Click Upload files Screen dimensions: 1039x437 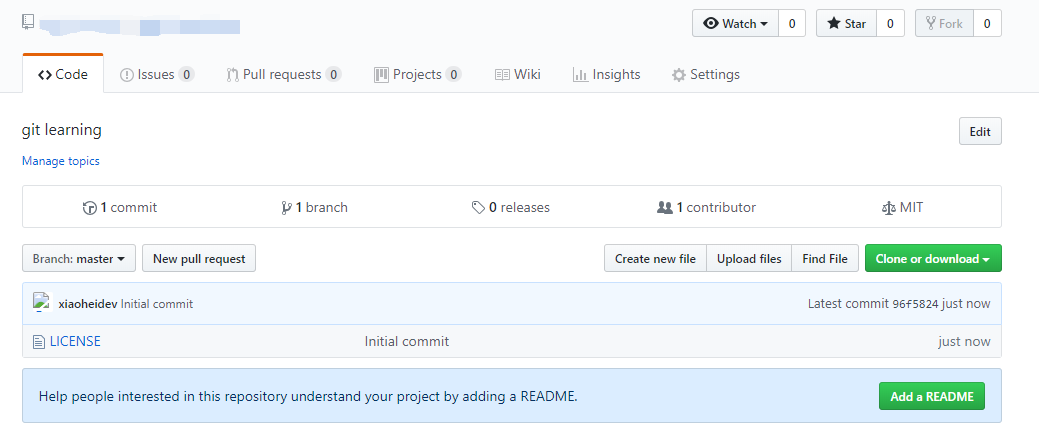tap(749, 259)
